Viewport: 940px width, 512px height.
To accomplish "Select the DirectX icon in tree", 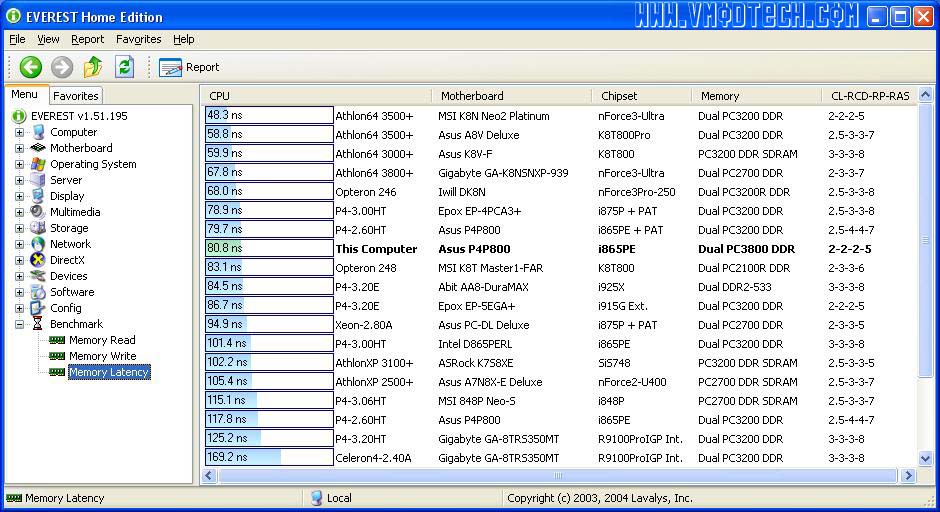I will [x=38, y=260].
